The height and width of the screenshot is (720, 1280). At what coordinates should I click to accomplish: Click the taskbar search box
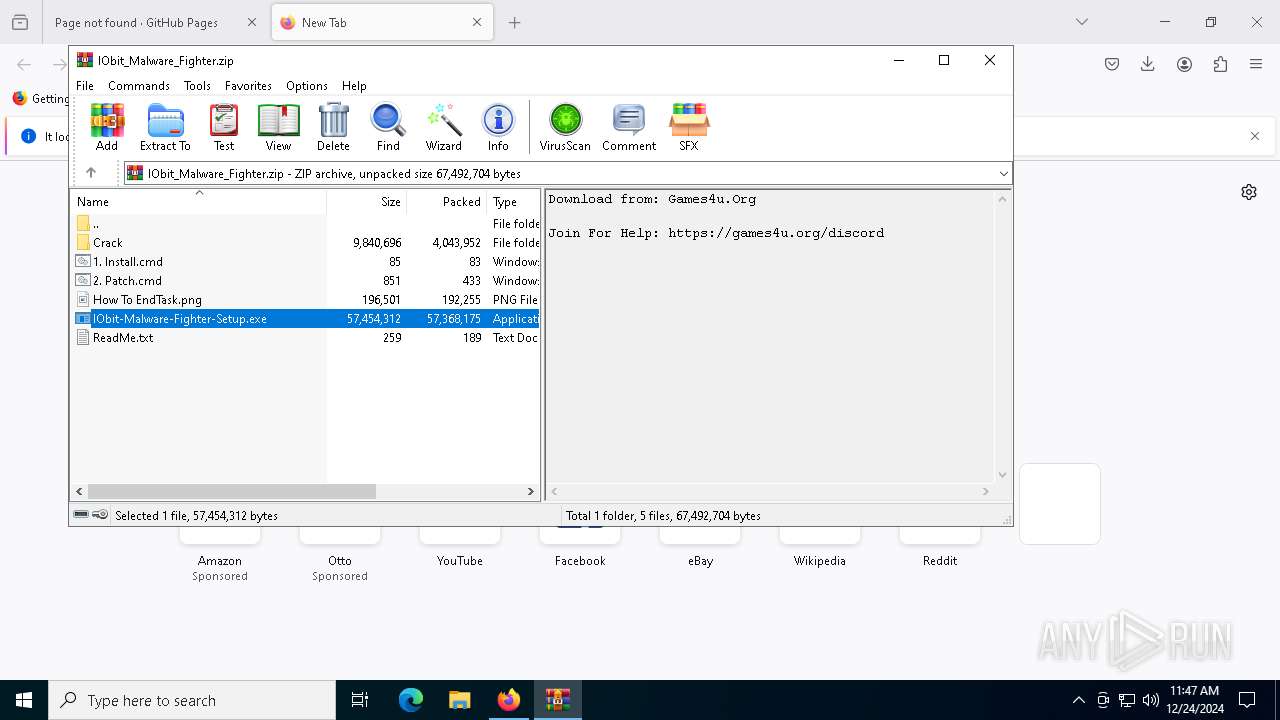[x=192, y=700]
